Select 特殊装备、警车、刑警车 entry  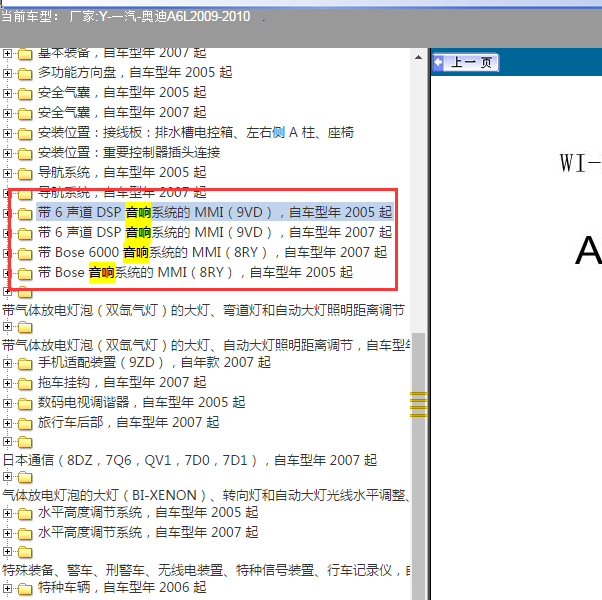click(206, 570)
